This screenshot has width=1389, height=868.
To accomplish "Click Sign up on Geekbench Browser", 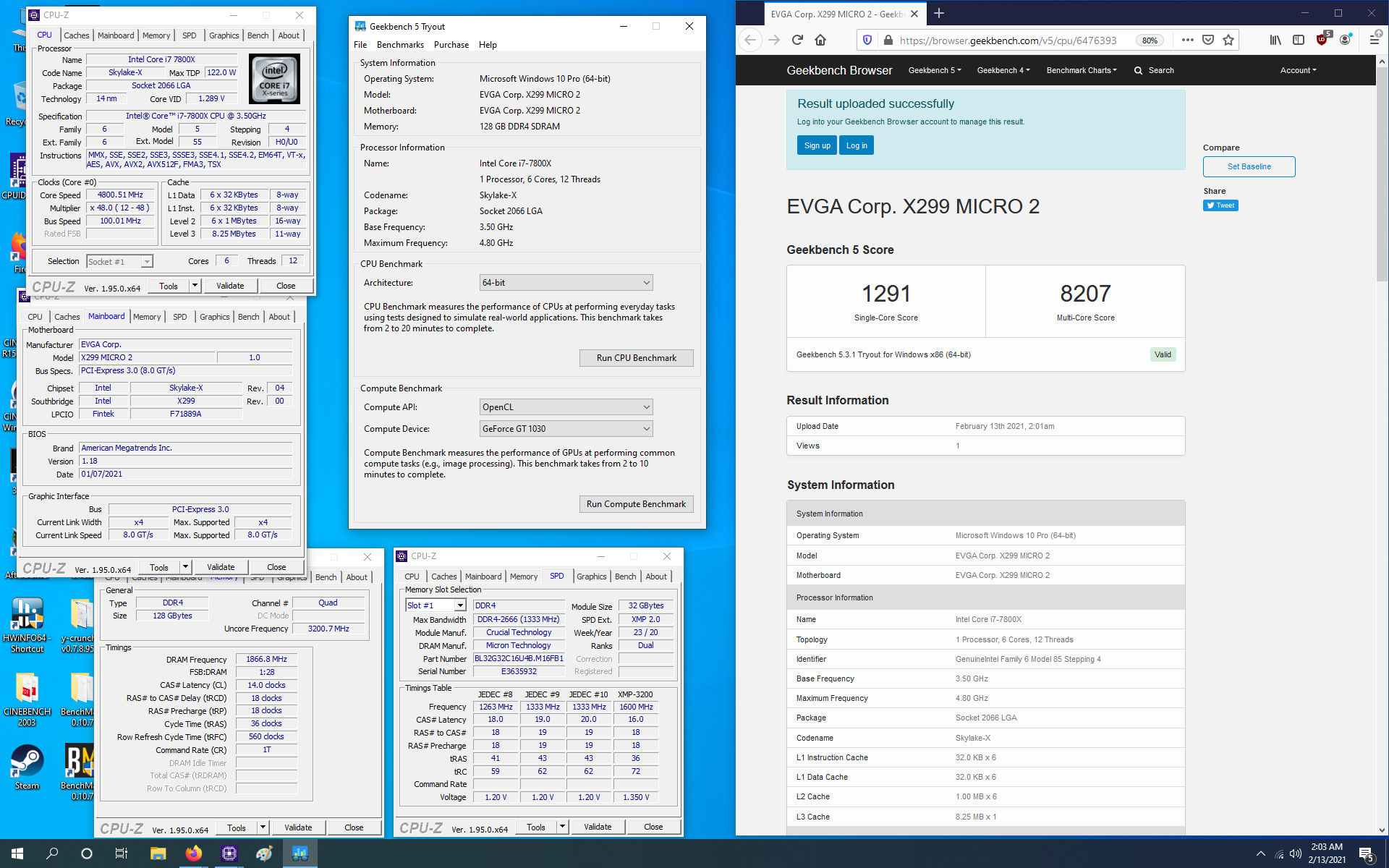I will pos(817,145).
